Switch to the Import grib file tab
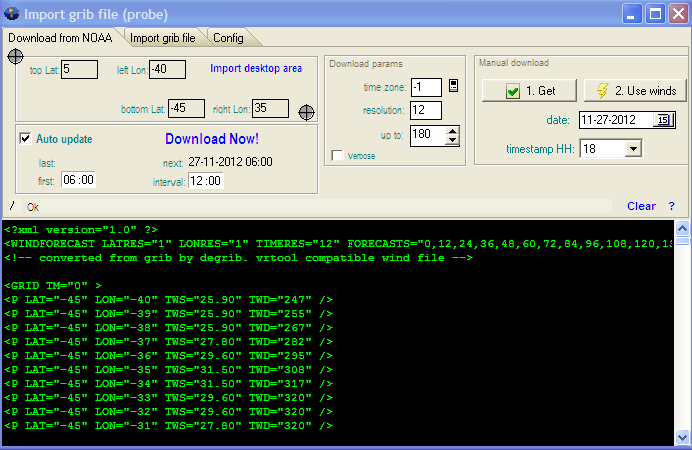The height and width of the screenshot is (450, 692). [x=162, y=38]
